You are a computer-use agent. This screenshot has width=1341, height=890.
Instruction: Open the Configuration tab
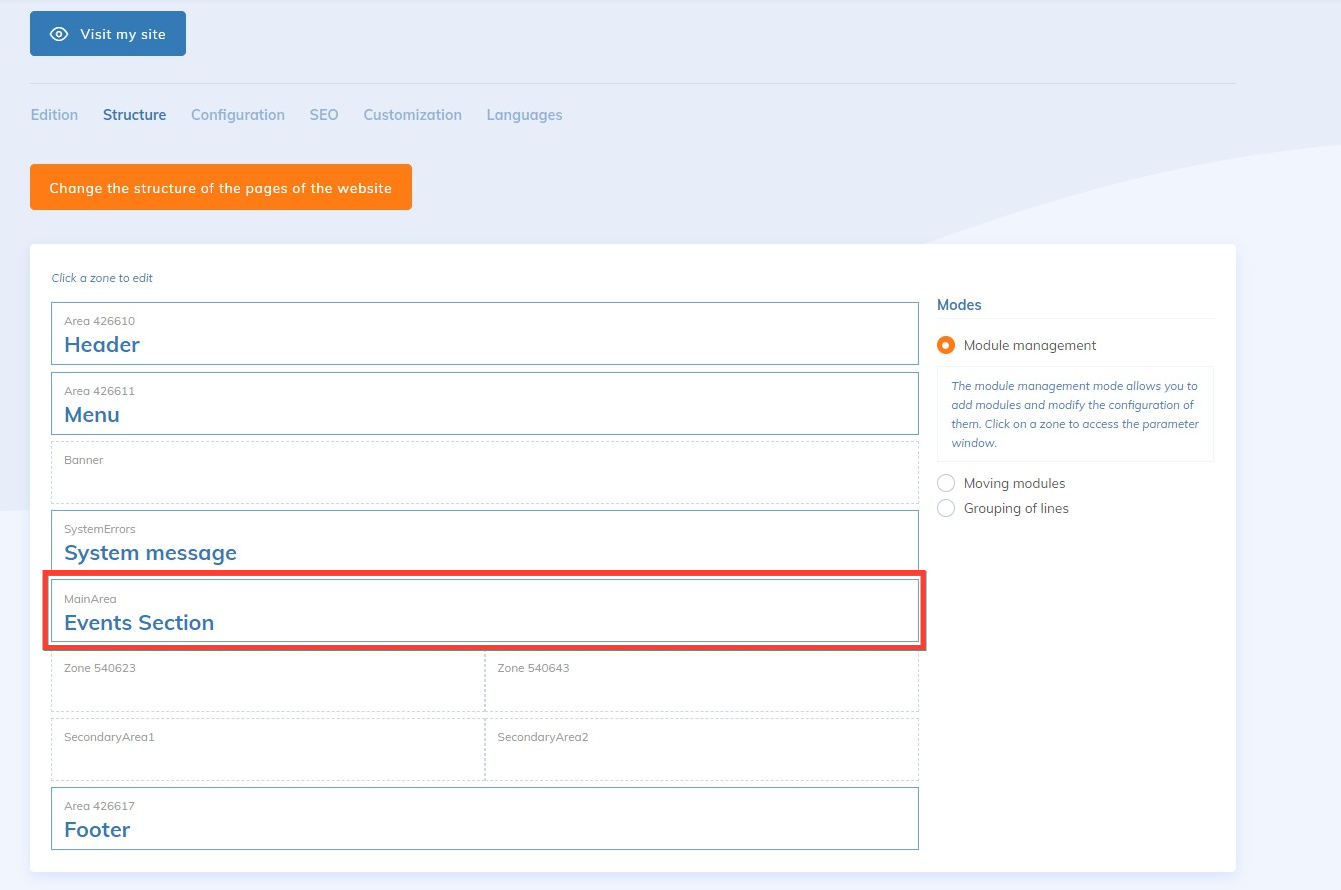[238, 115]
